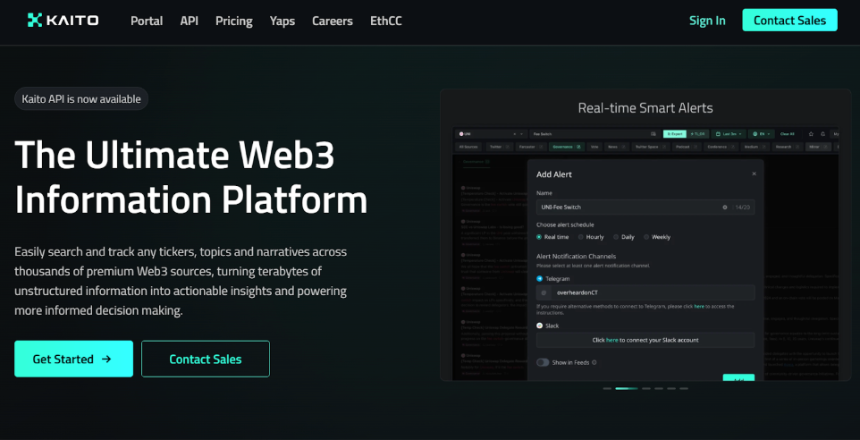
Task: Close the Add Alert dialog with X
Action: click(x=754, y=173)
